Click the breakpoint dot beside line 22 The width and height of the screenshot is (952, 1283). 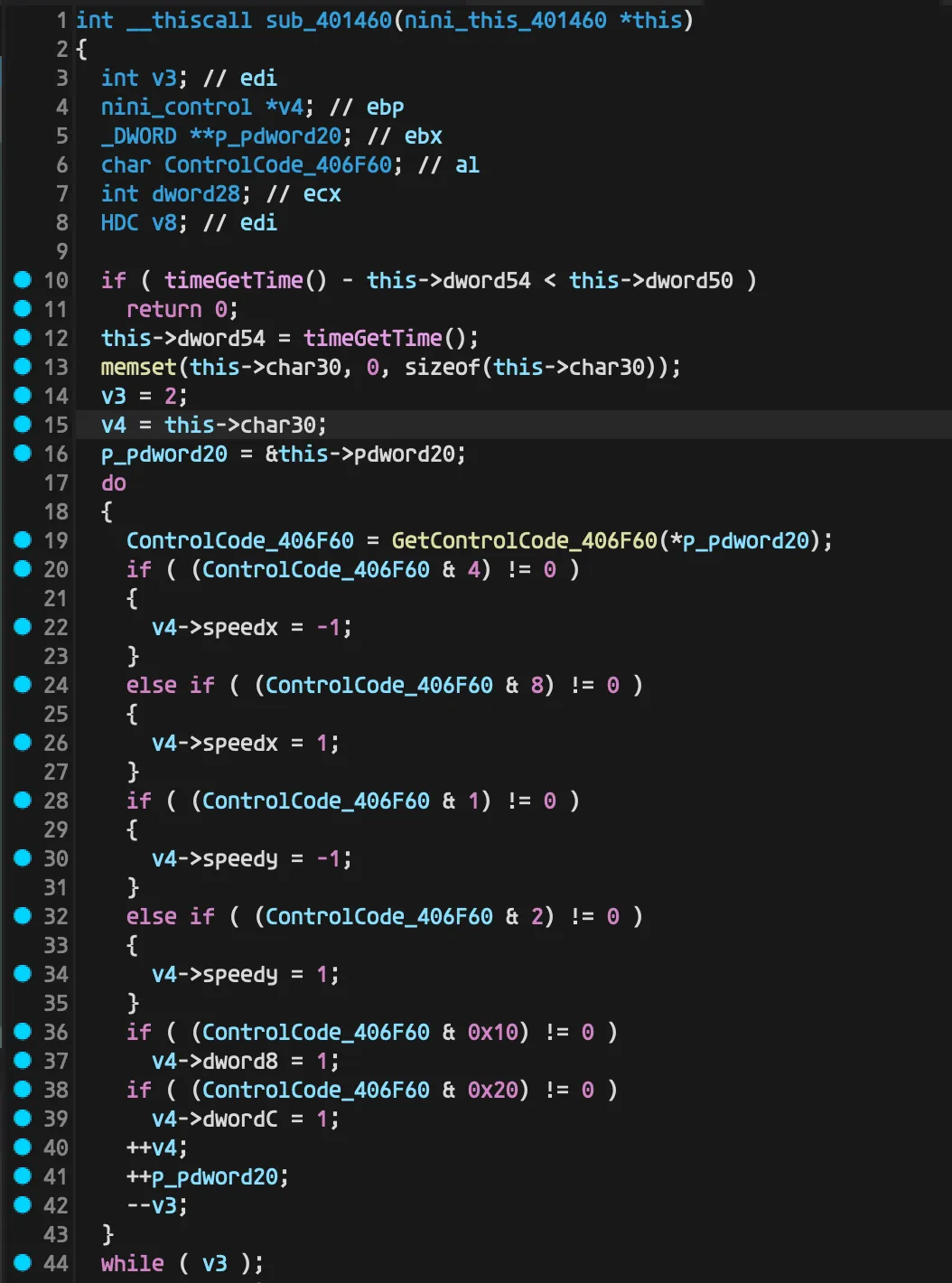coord(23,627)
